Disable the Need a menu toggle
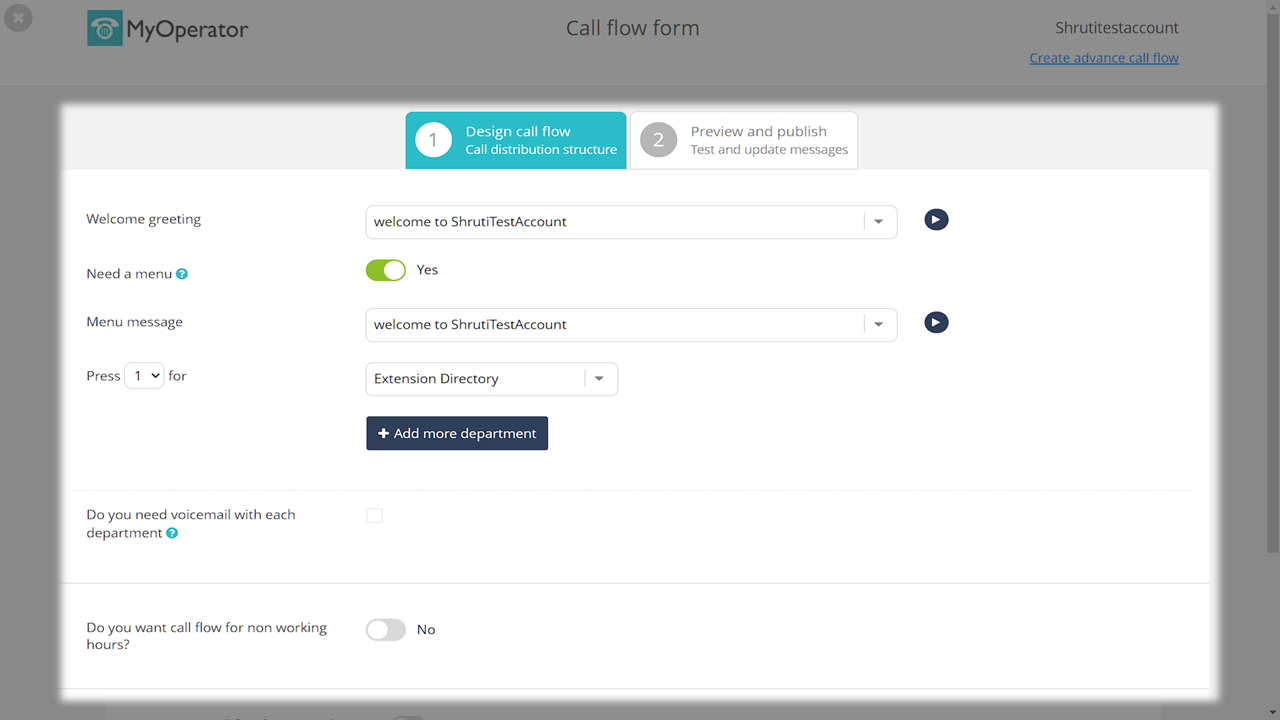1280x720 pixels. pos(386,270)
